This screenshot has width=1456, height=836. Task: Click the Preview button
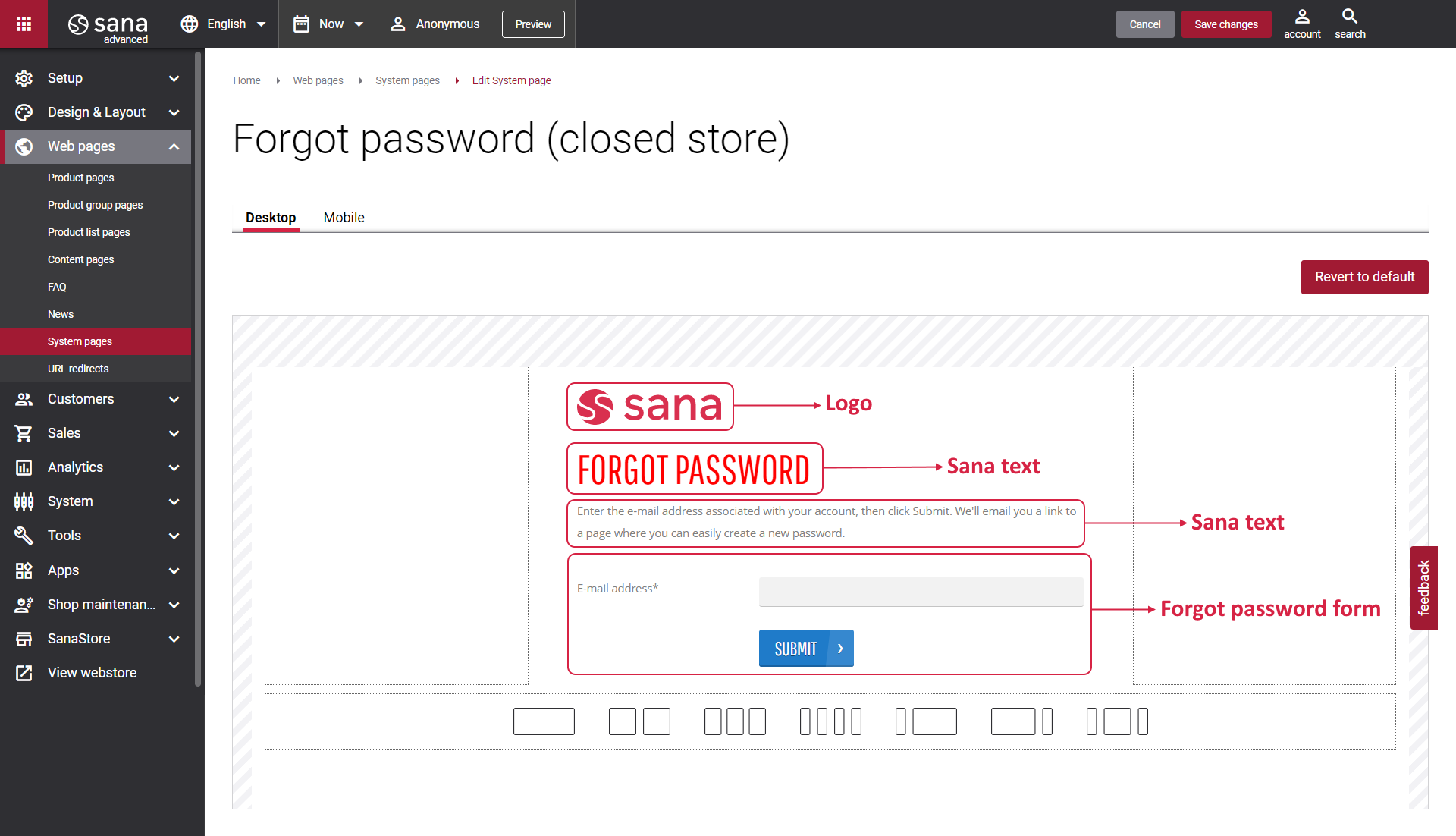point(533,24)
